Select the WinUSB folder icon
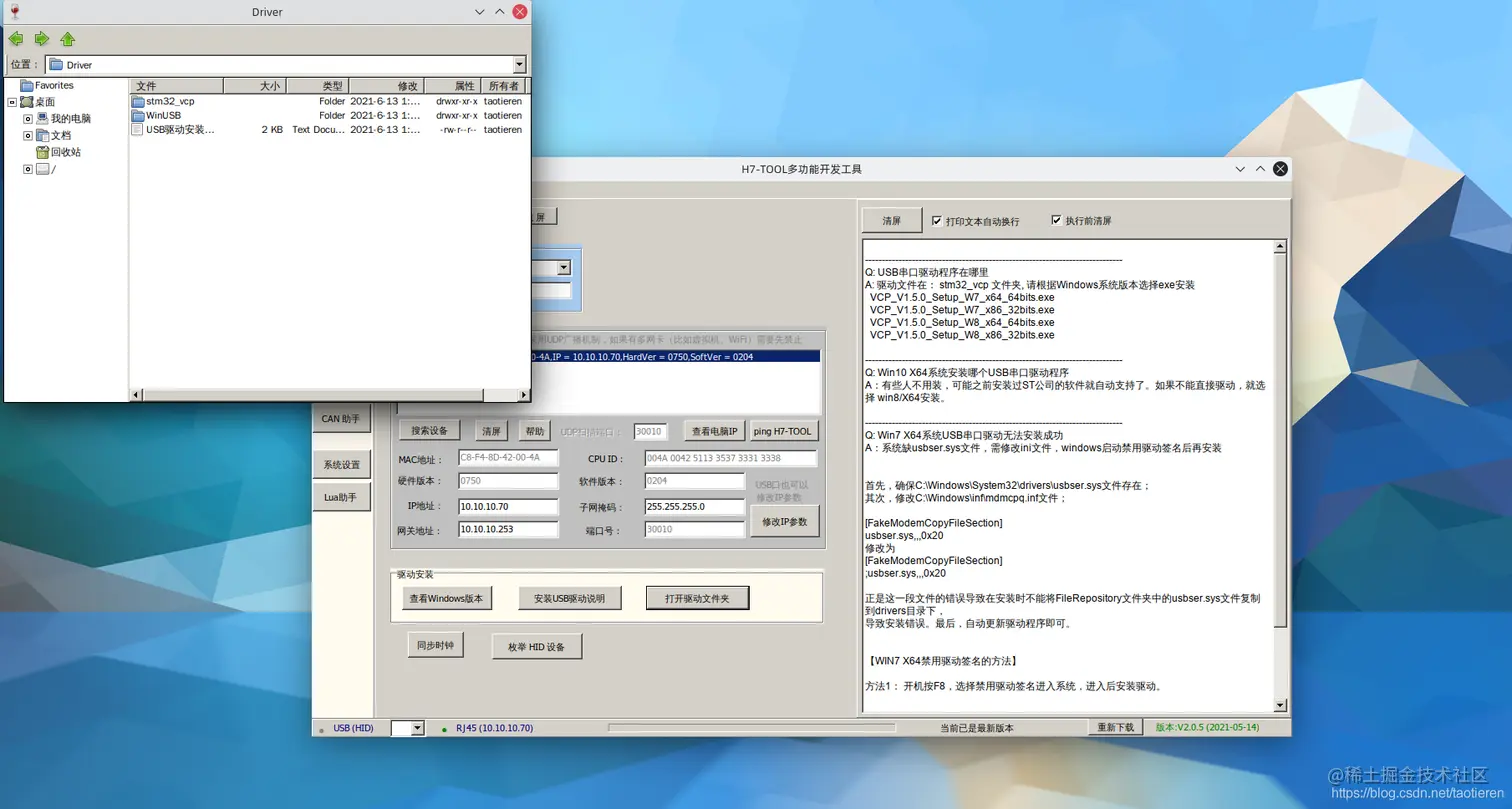1512x809 pixels. [138, 115]
